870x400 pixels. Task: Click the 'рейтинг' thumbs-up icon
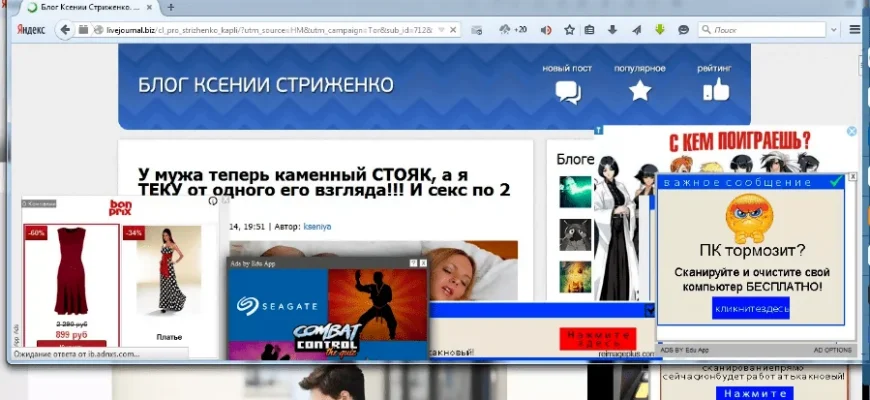(x=715, y=92)
